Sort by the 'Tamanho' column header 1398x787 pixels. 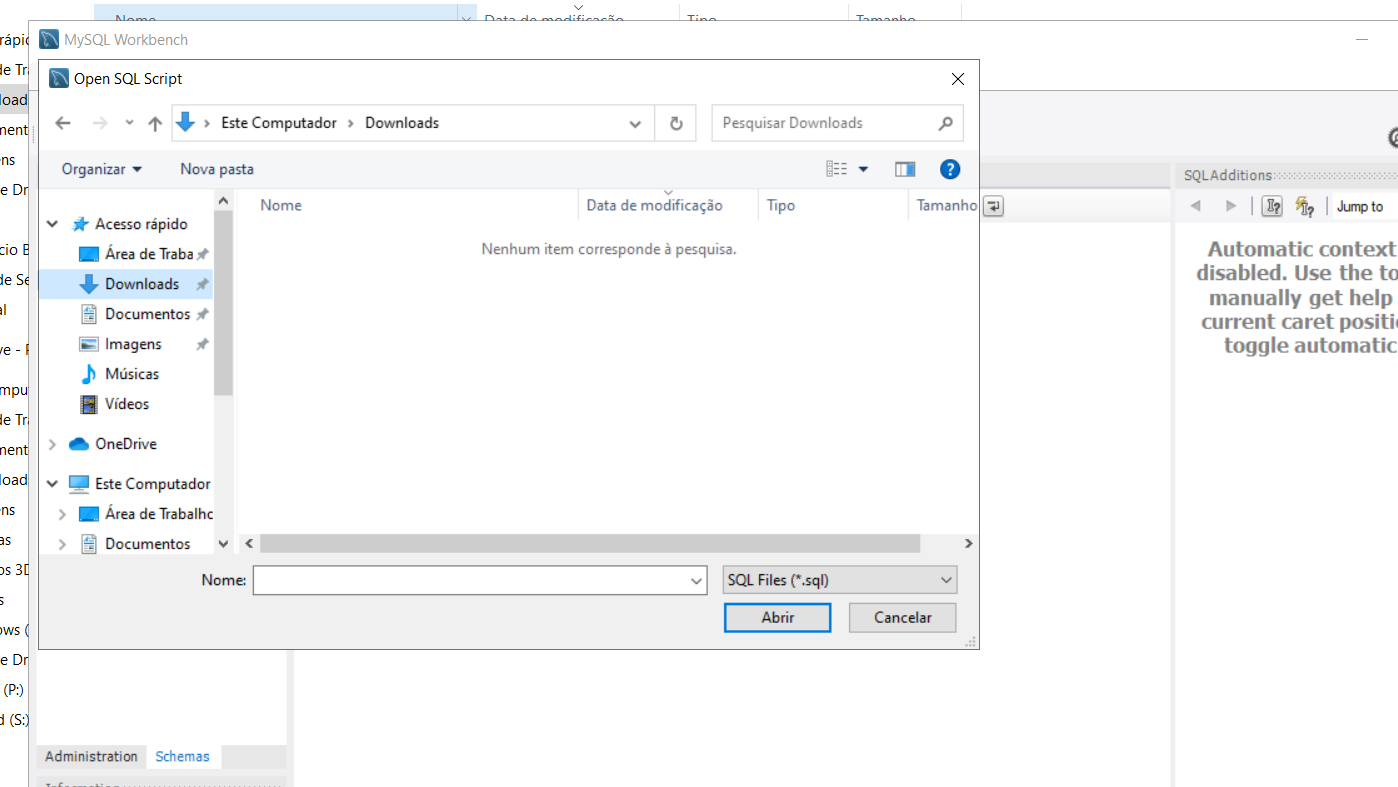point(946,205)
